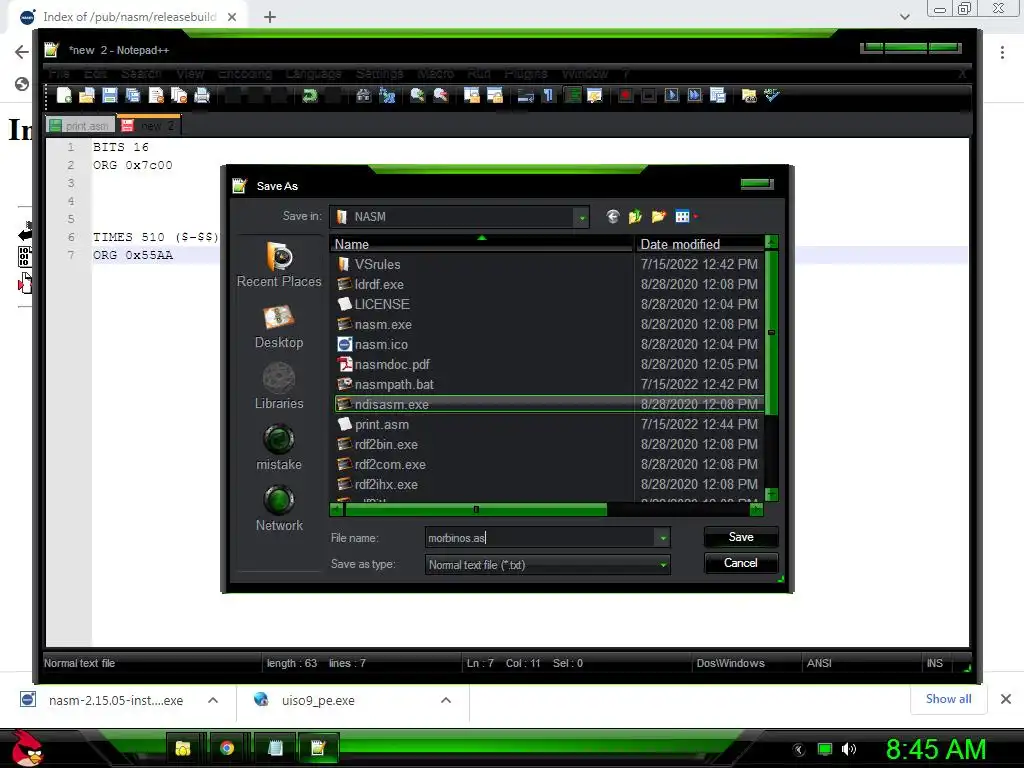The height and width of the screenshot is (768, 1024).
Task: Open Chrome from the taskbar
Action: tap(227, 748)
